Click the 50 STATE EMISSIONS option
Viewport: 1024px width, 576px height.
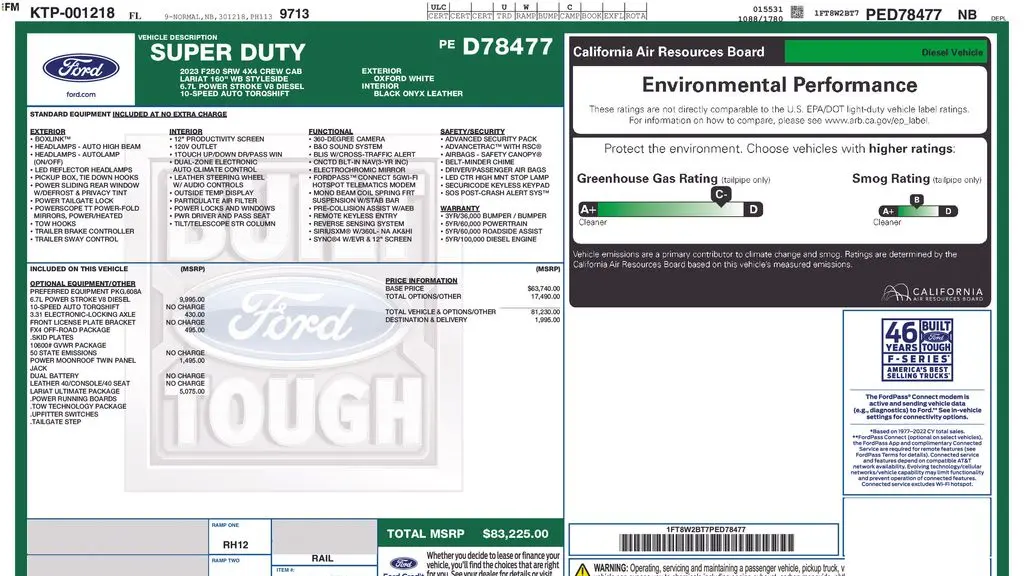point(63,353)
